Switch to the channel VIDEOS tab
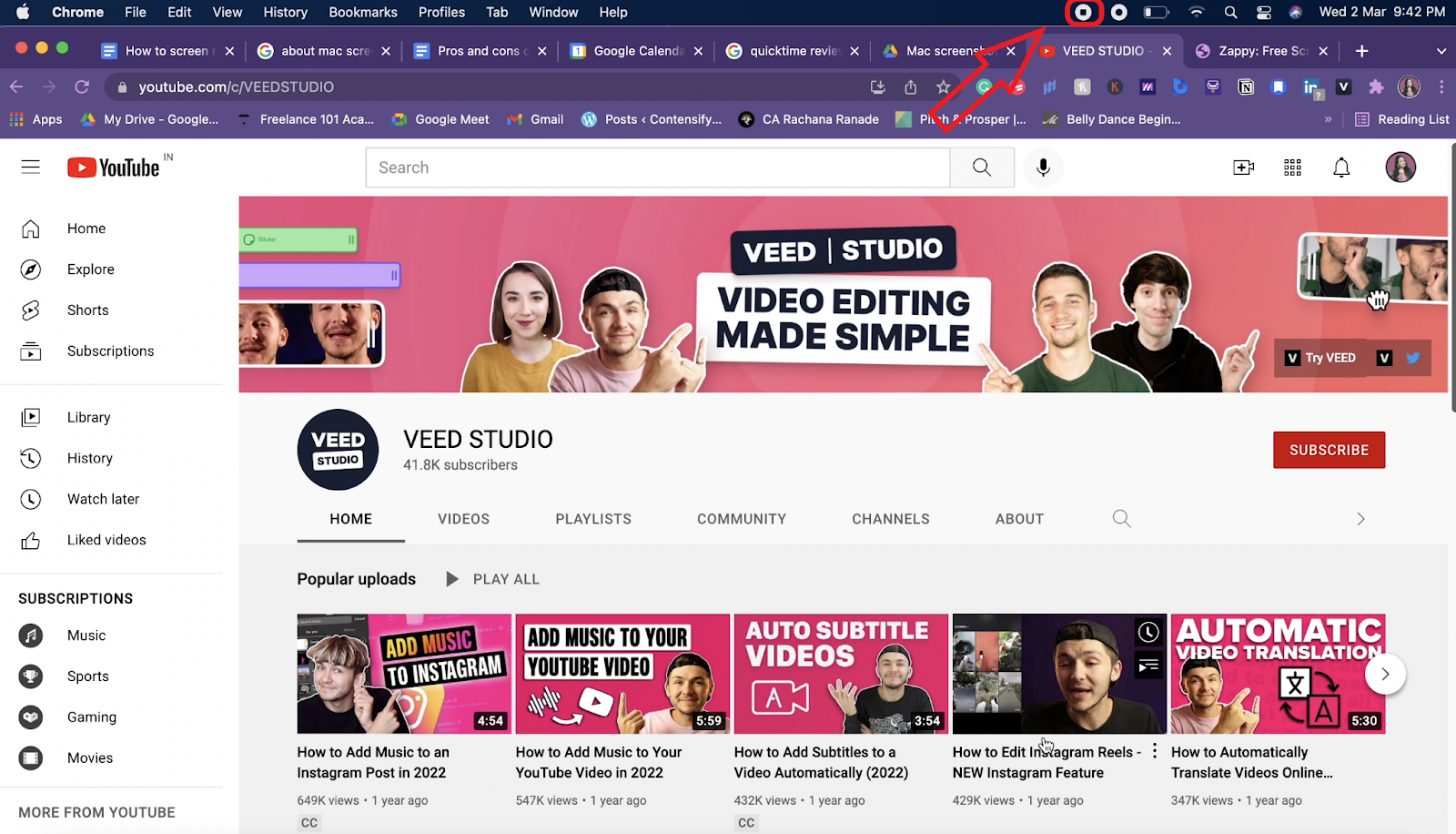This screenshot has height=834, width=1456. tap(463, 519)
